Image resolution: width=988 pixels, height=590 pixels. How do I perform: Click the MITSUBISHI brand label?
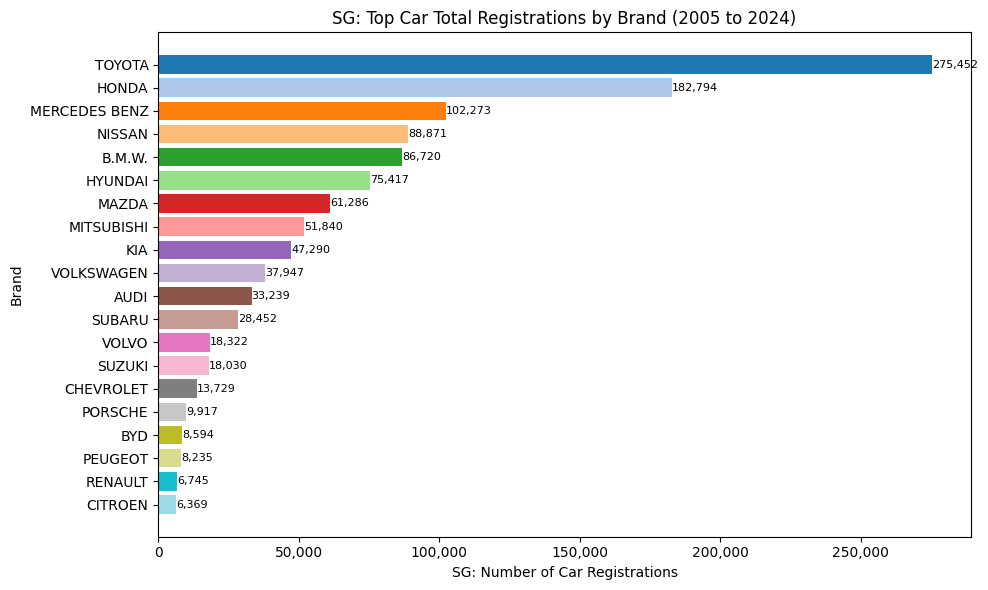click(108, 227)
